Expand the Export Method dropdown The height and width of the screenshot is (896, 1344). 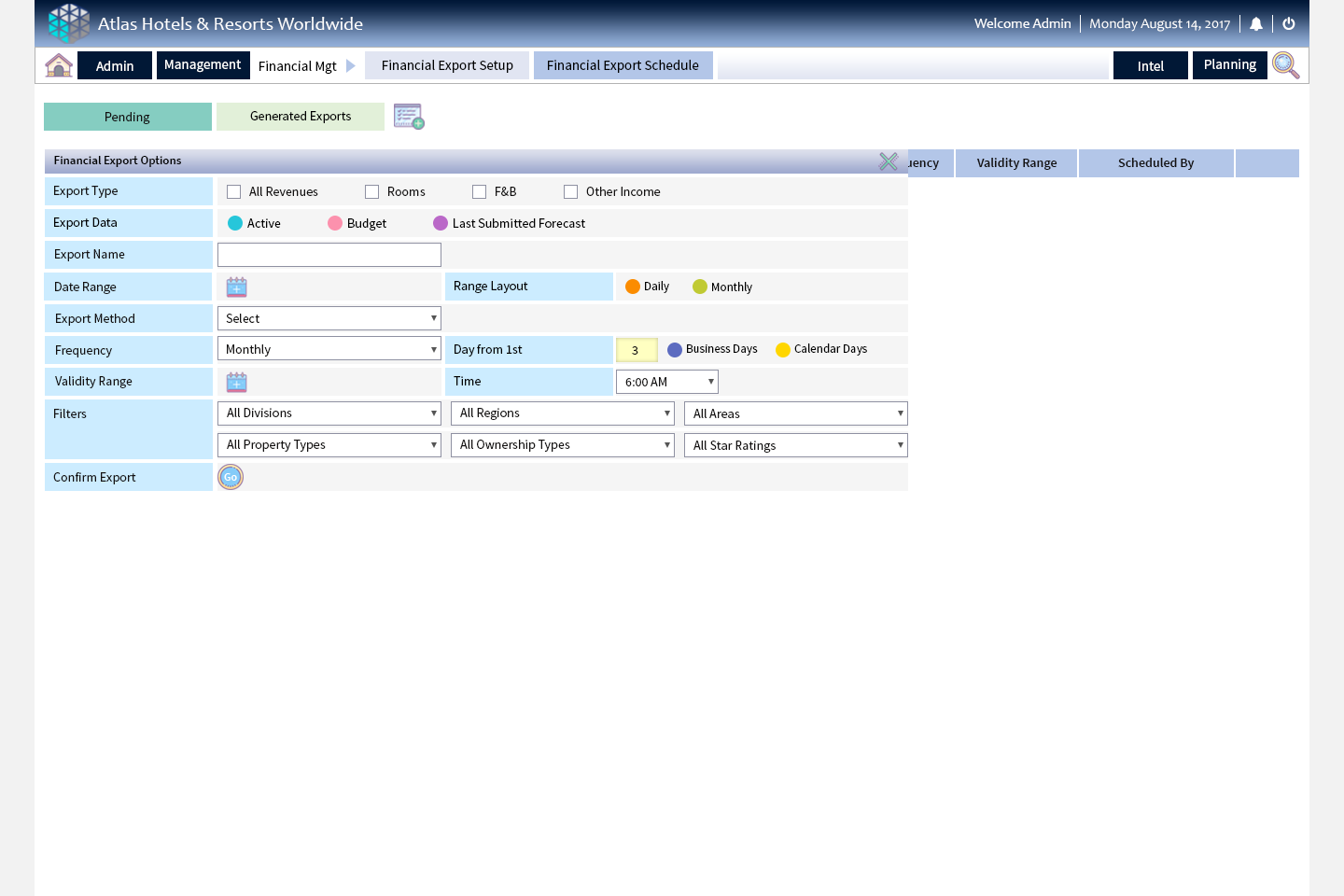329,319
